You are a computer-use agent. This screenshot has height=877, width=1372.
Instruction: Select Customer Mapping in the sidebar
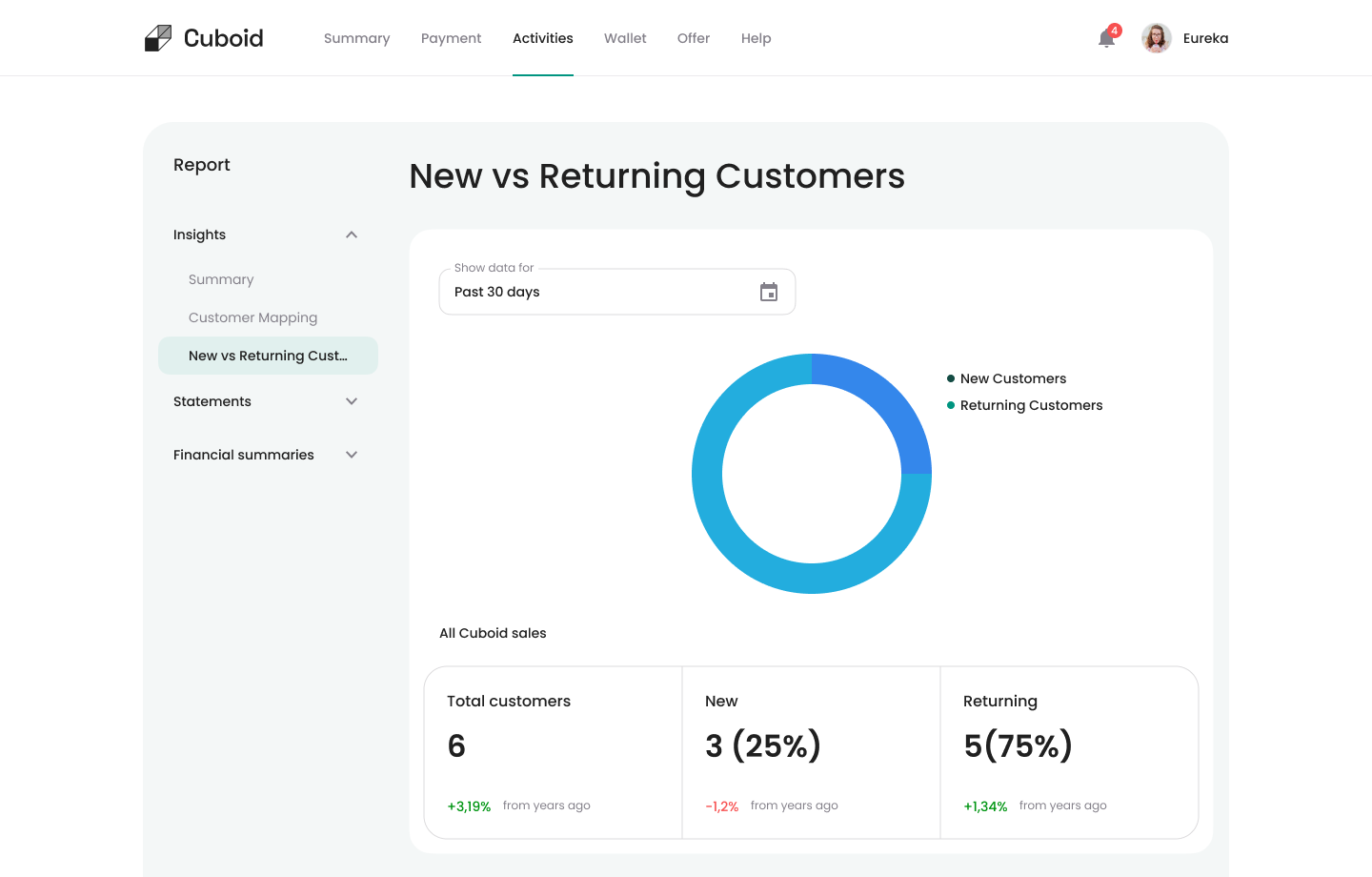[x=252, y=317]
